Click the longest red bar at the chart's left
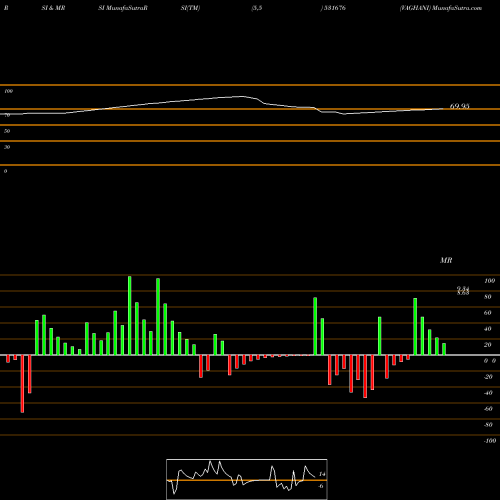Image resolution: width=500 pixels, height=500 pixels. pos(22,384)
